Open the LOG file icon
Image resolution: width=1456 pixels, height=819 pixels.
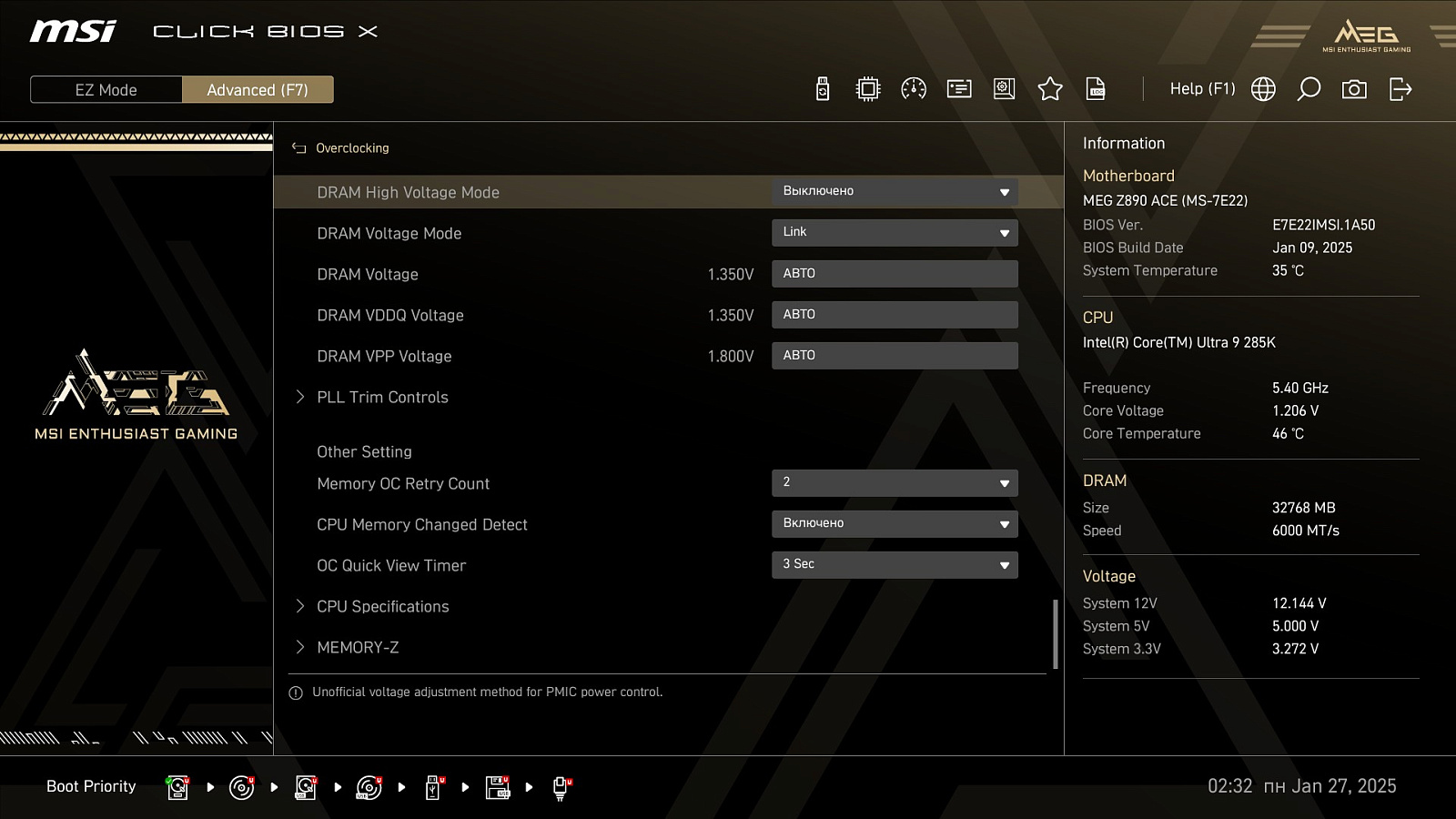point(1096,89)
